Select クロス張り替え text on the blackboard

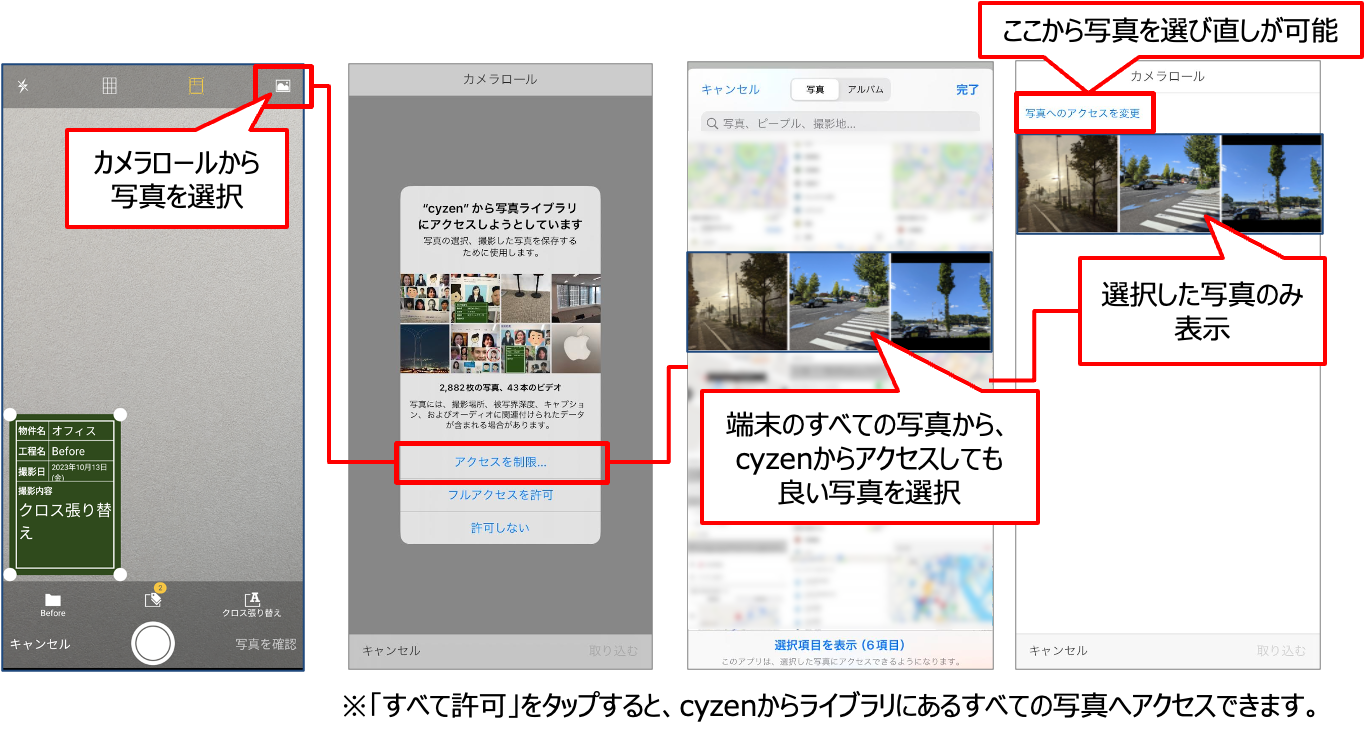point(66,521)
